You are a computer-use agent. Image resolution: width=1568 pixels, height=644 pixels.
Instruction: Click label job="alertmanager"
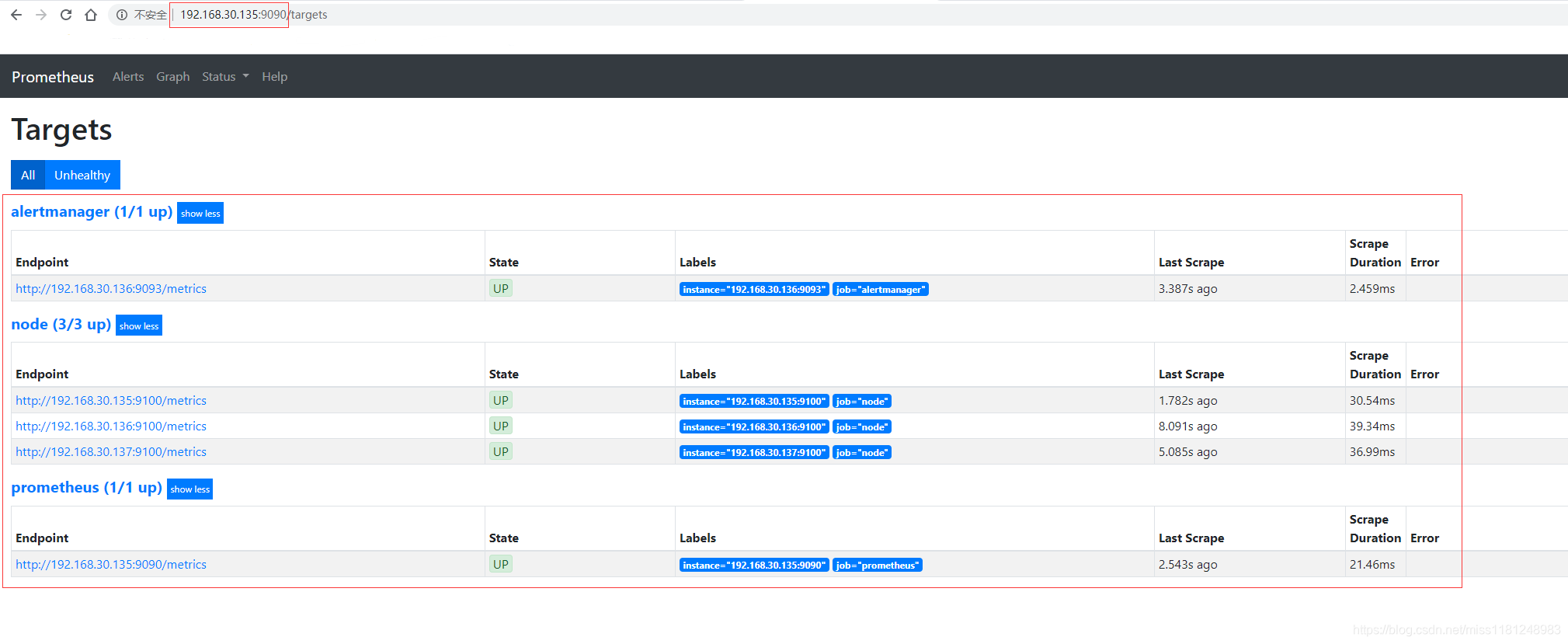pyautogui.click(x=881, y=290)
